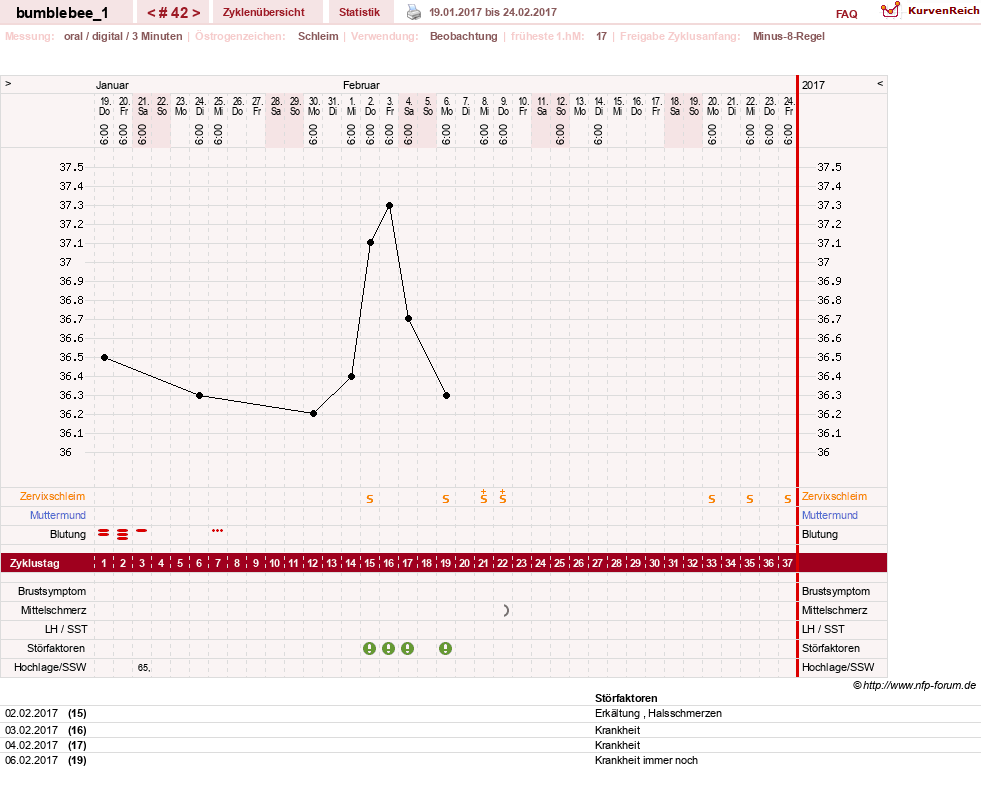This screenshot has height=797, width=981.
Task: Click light bleeding marker on cycle day 3
Action: (x=142, y=530)
